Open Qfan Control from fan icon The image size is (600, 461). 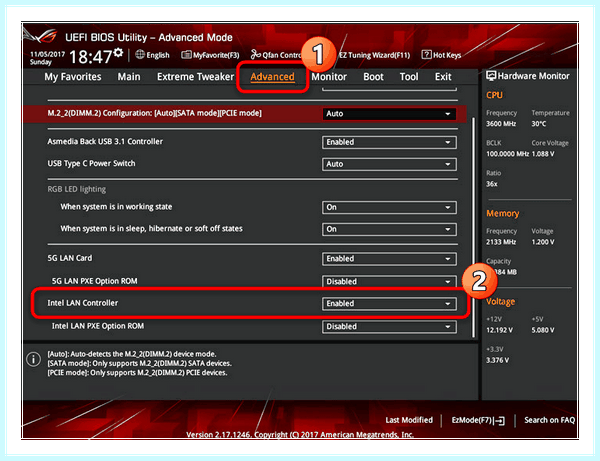[256, 55]
